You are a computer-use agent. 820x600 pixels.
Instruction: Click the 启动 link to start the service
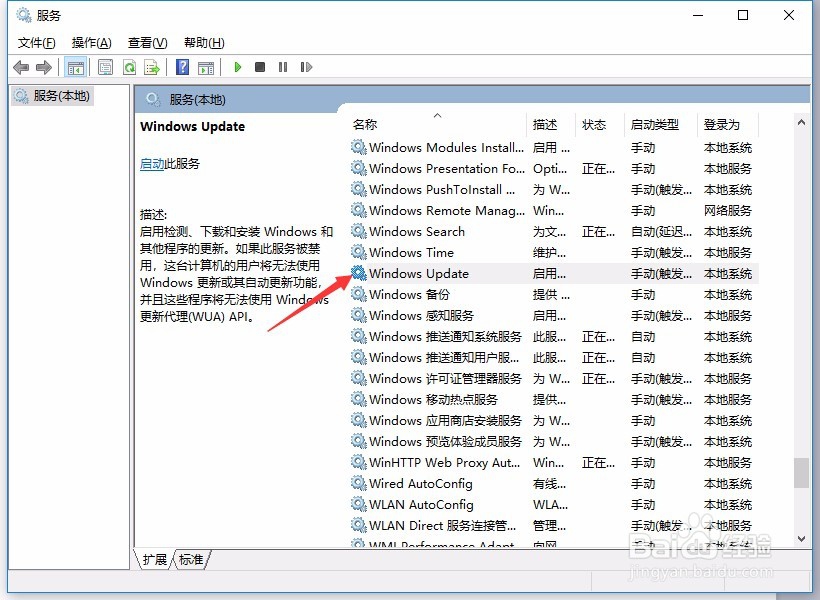tap(152, 164)
